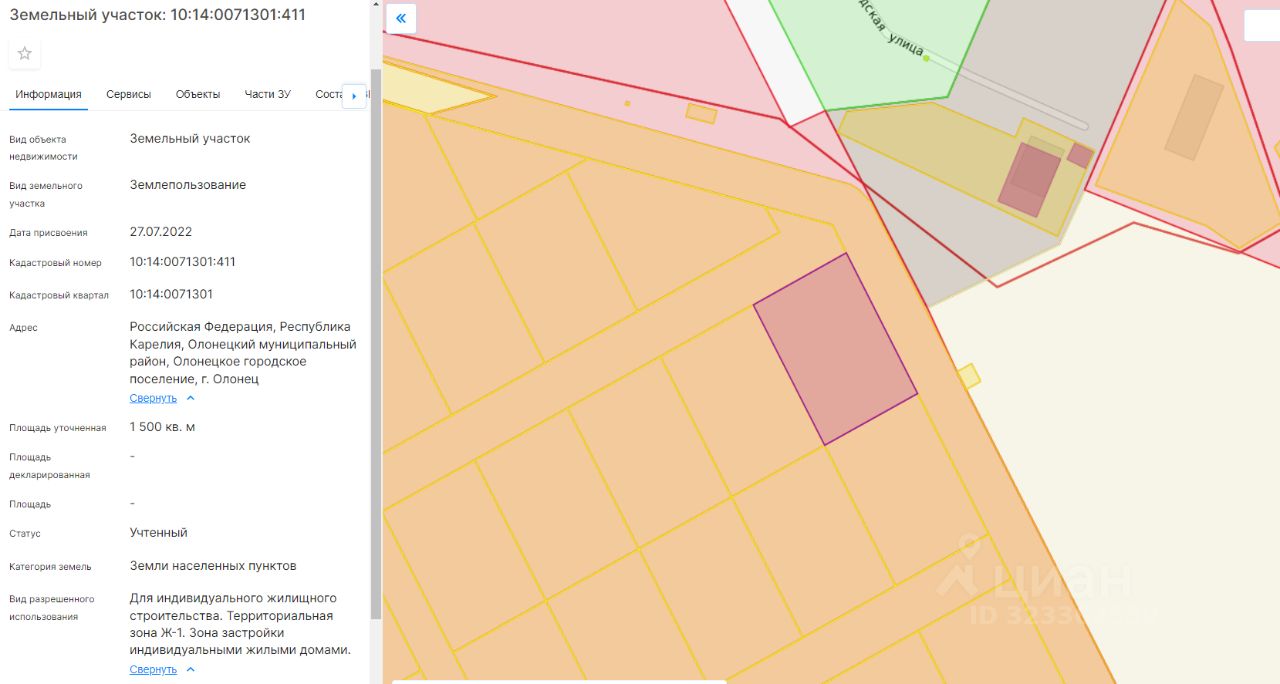
Task: Open the partially visible Состав tab
Action: (x=328, y=94)
